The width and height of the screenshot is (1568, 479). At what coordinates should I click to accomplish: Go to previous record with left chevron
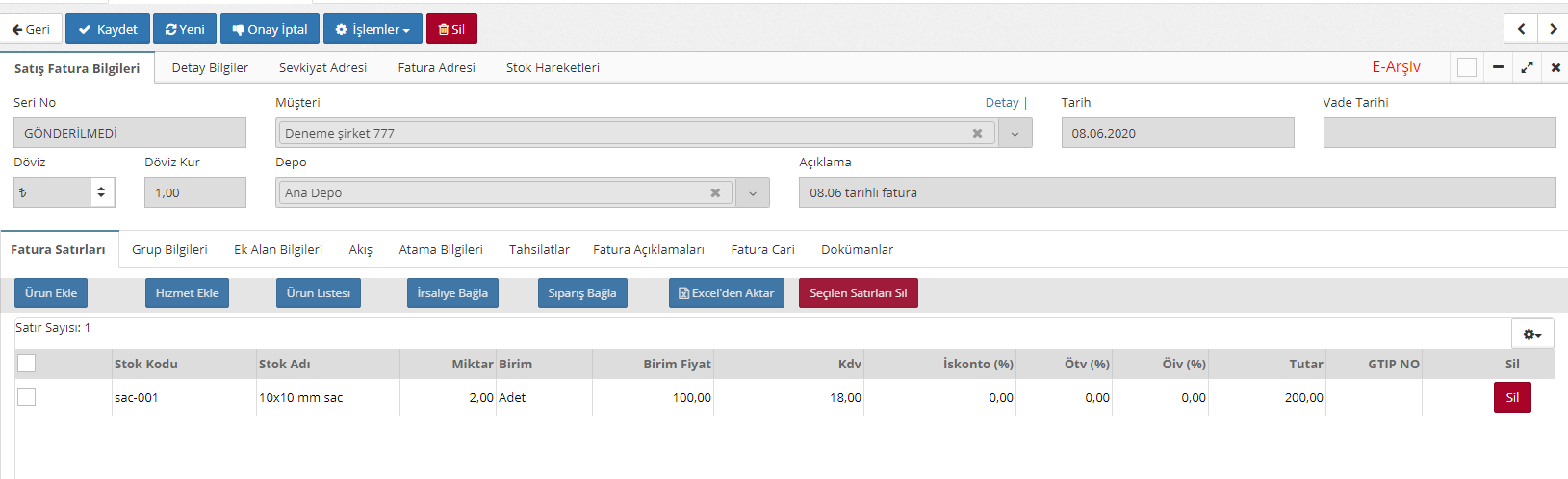[1521, 29]
